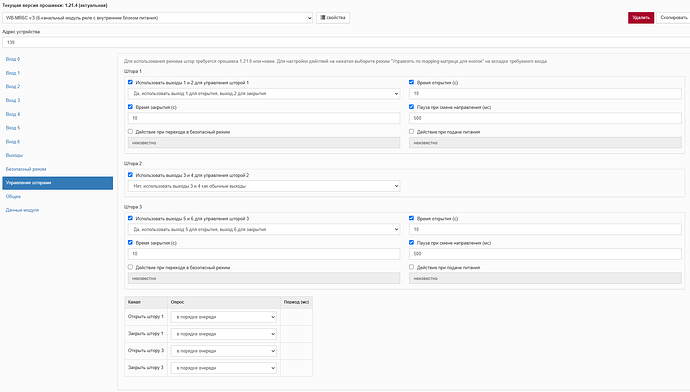Toggle checkbox for outputs 3 and 4 curtain 2
The image size is (690, 392).
click(x=130, y=175)
